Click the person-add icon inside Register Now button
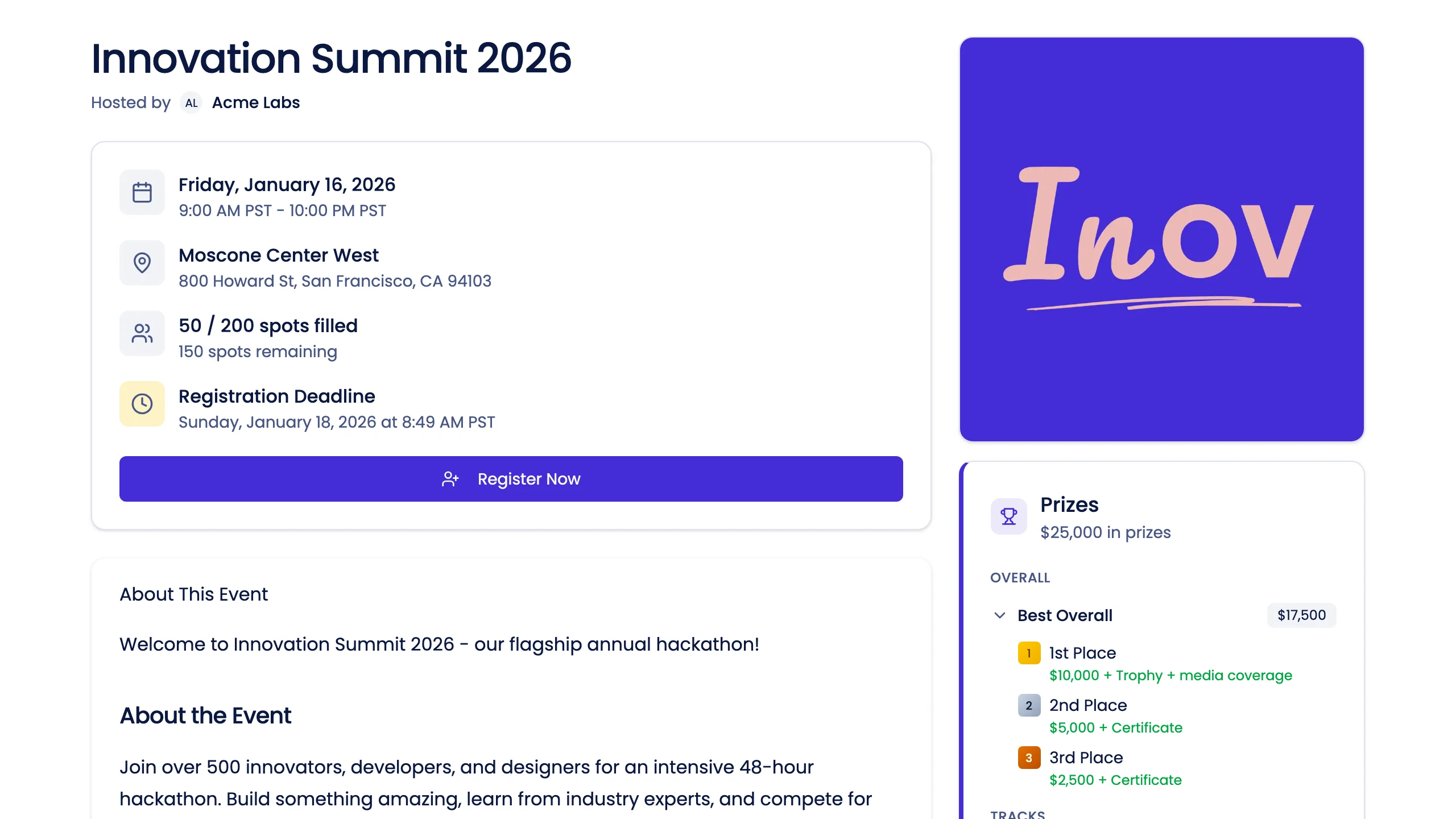 tap(451, 479)
